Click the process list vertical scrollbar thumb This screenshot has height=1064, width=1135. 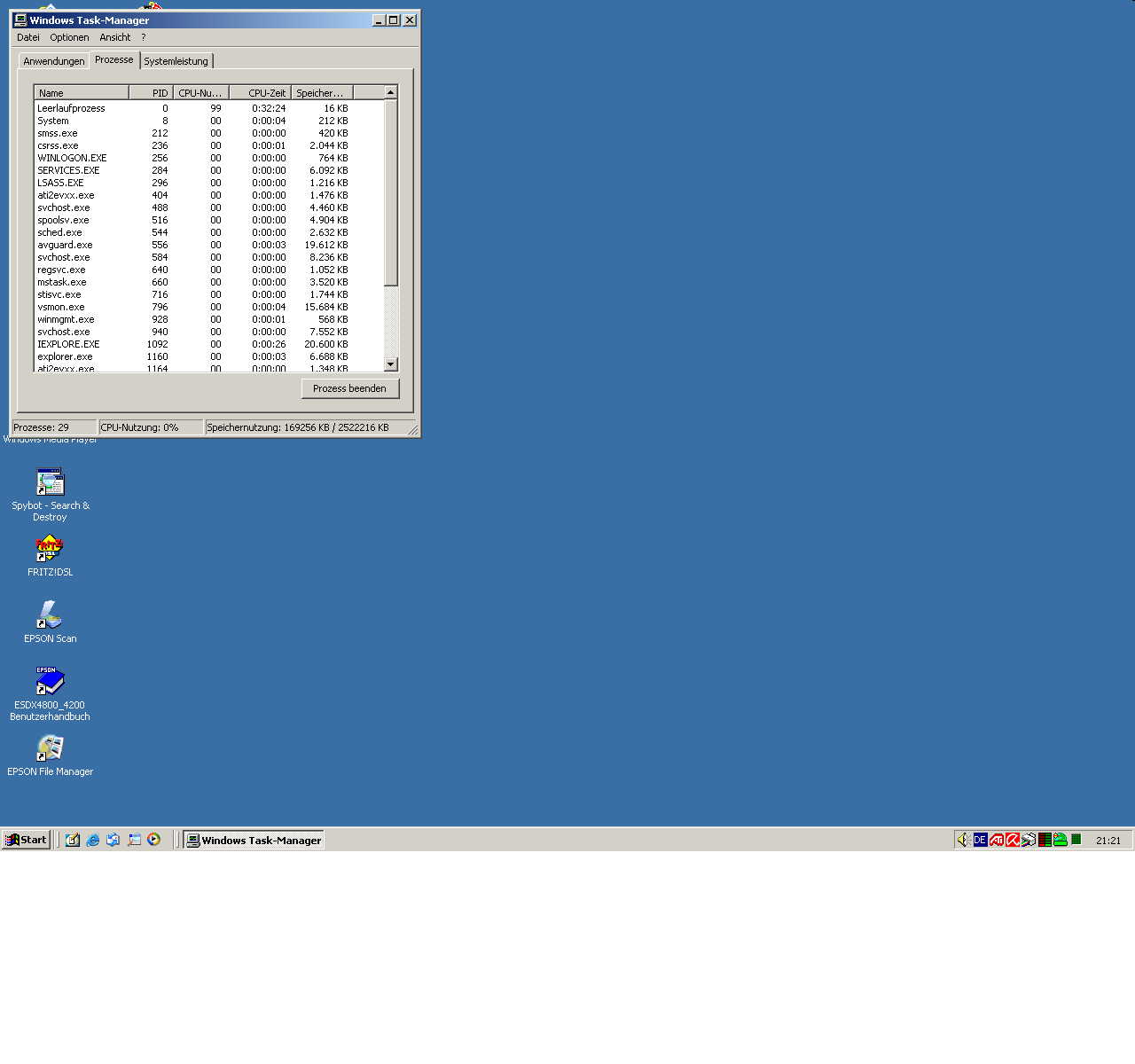[x=390, y=193]
